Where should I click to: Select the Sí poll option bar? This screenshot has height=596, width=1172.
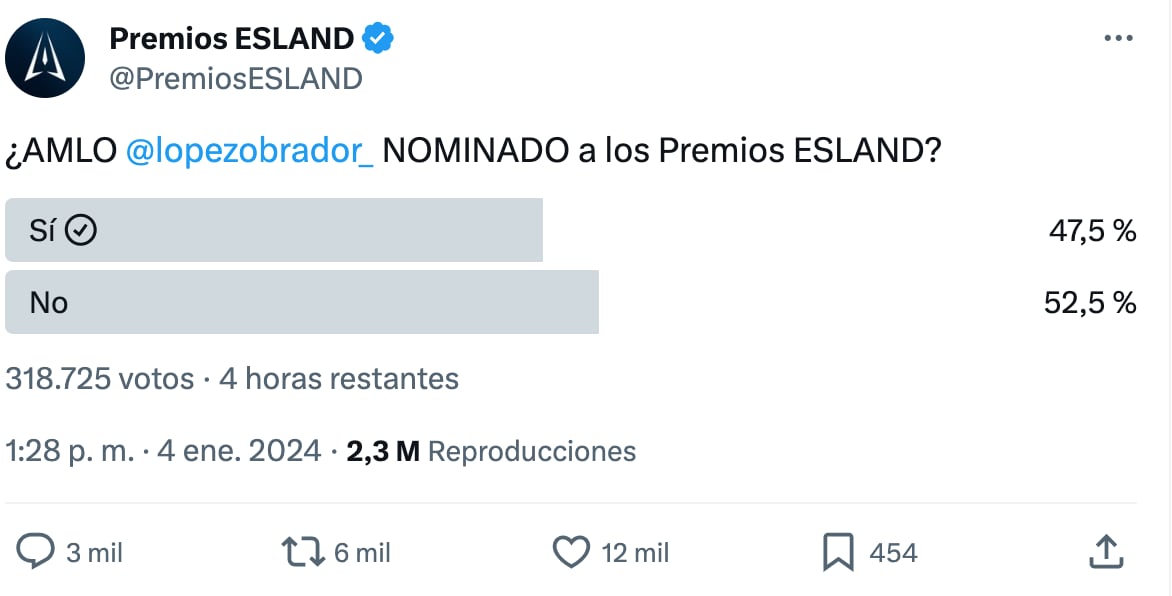point(273,230)
